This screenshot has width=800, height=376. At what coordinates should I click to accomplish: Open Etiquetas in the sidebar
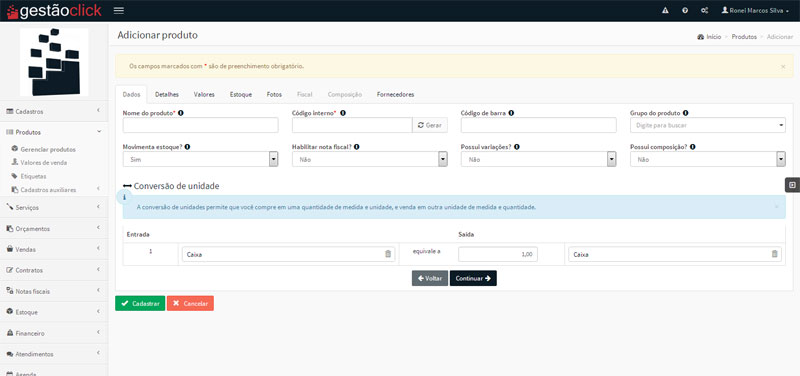click(29, 176)
